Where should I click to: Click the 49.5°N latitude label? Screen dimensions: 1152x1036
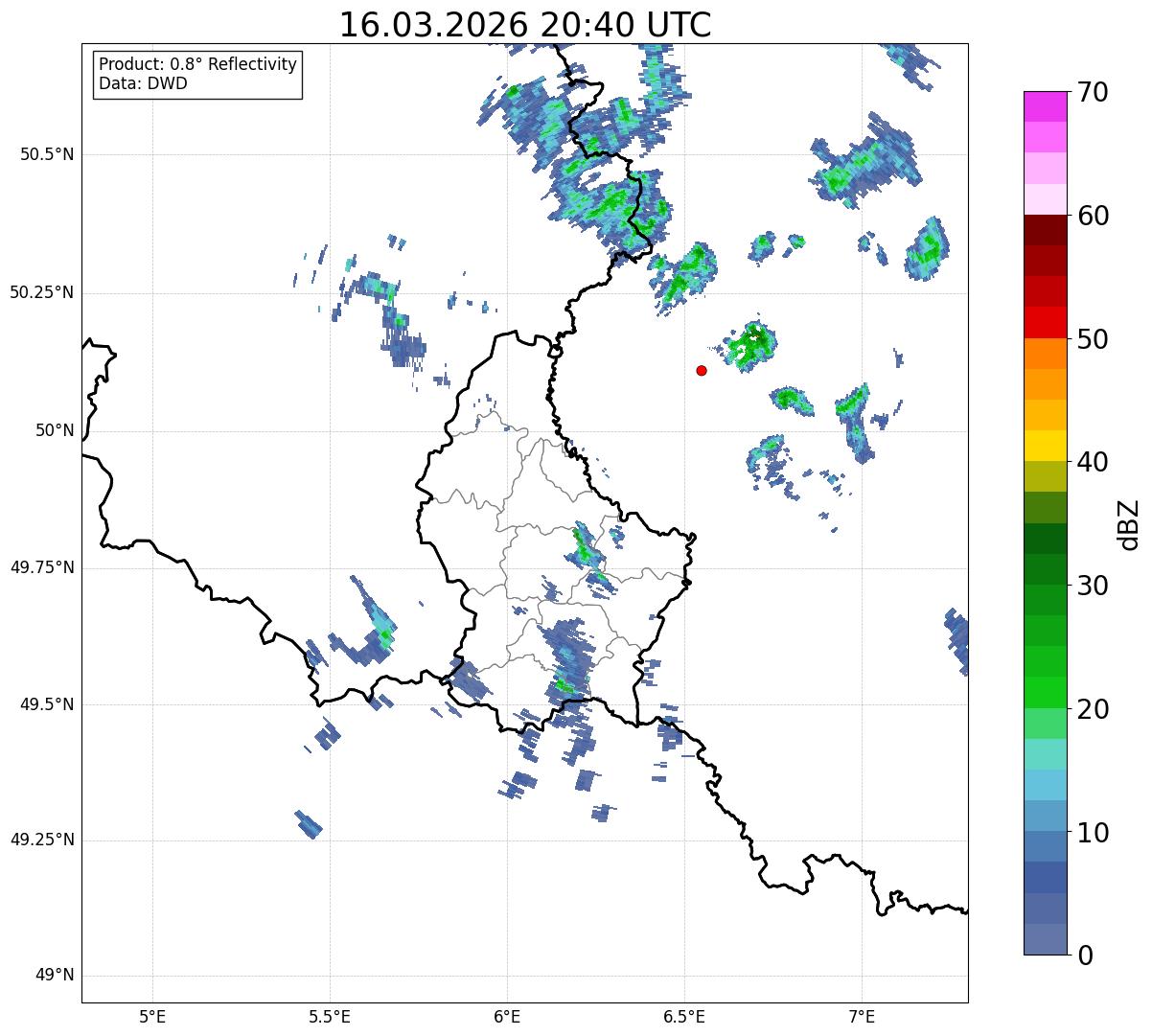pos(47,704)
